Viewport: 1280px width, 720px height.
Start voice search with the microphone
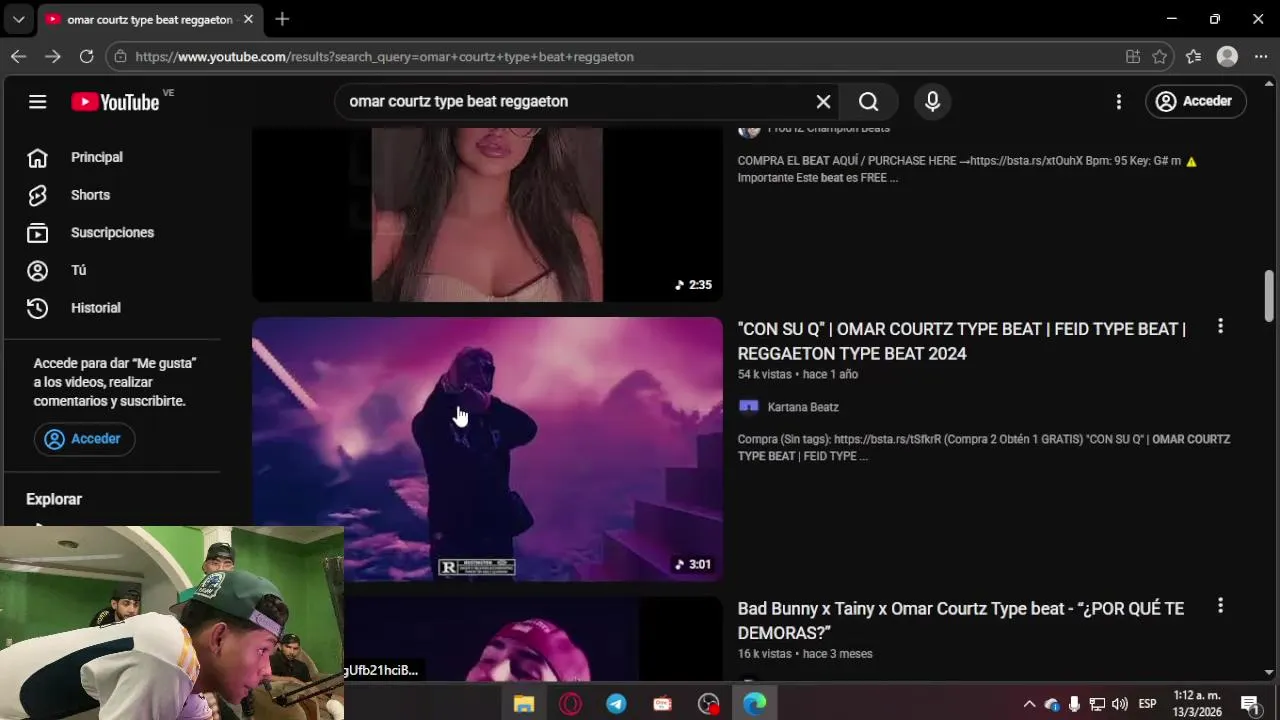(x=932, y=101)
